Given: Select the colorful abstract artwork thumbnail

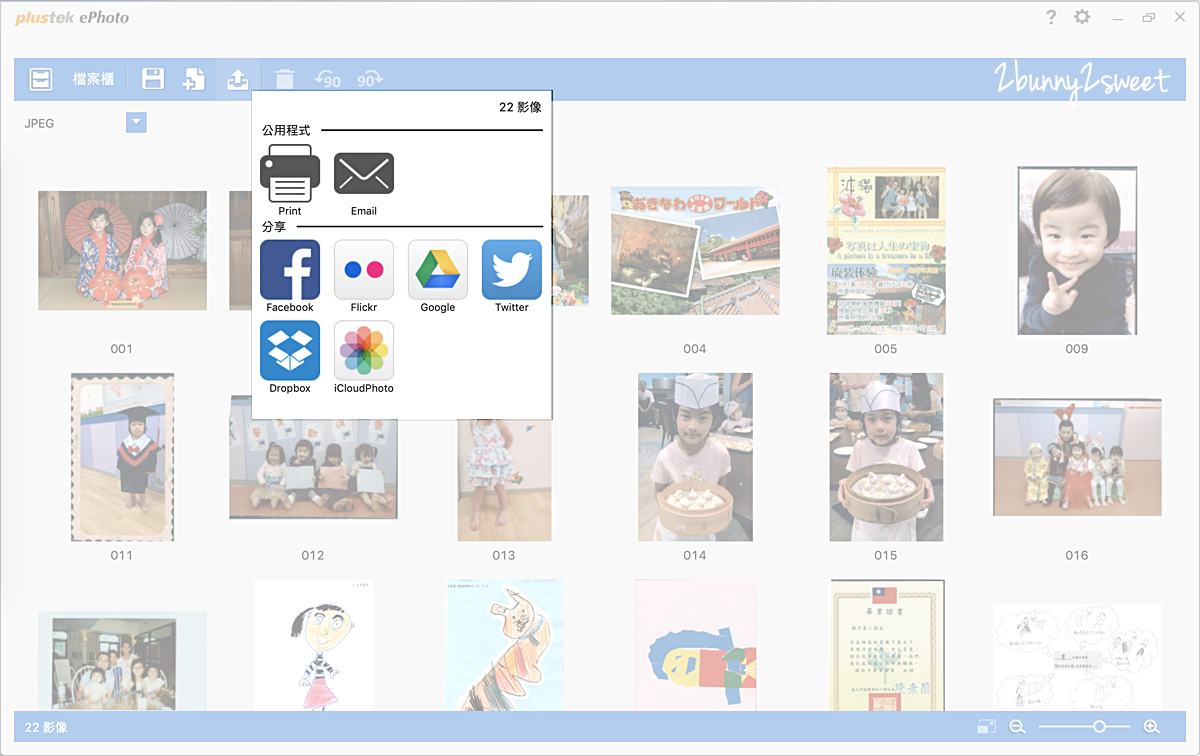Looking at the screenshot, I should [695, 645].
